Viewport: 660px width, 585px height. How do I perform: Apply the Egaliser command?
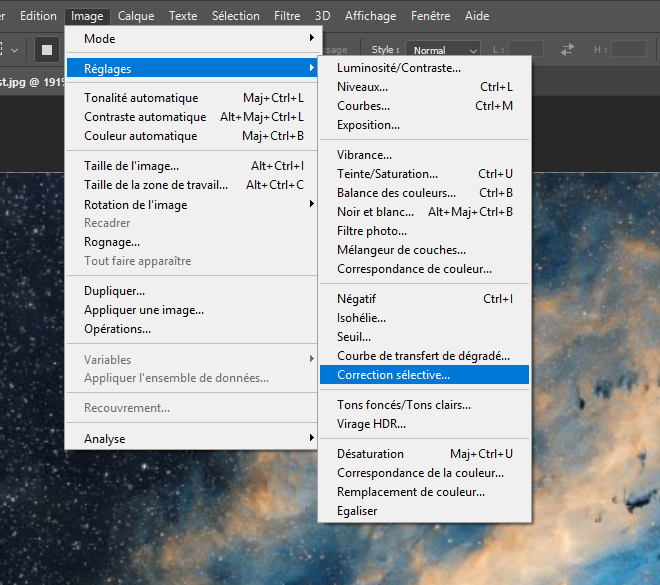[424, 511]
